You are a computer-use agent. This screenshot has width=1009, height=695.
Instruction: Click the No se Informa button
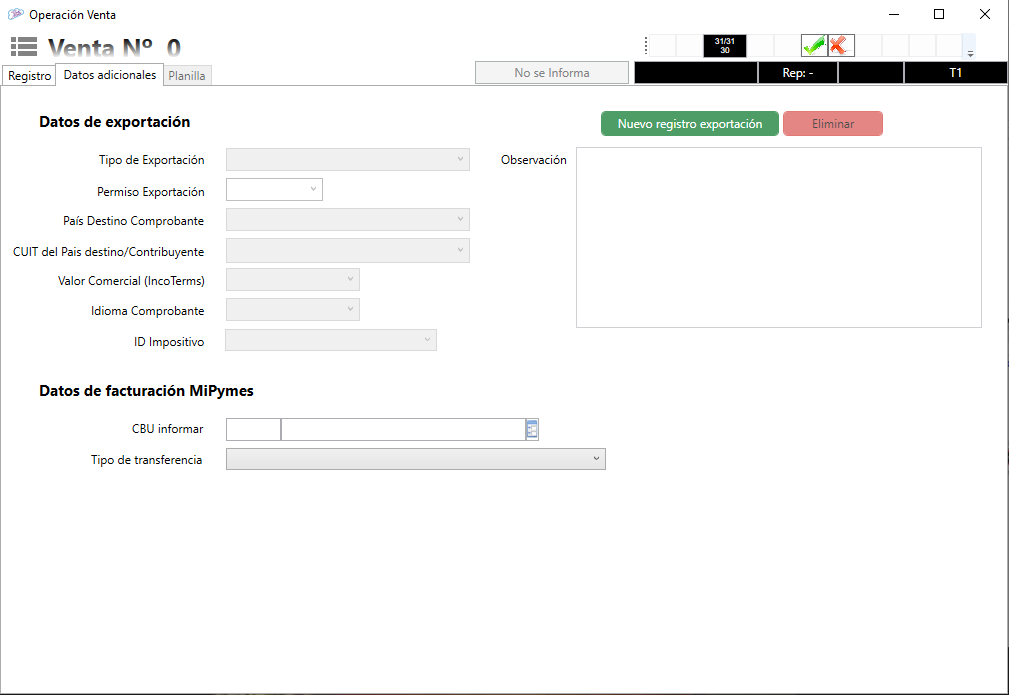[551, 73]
